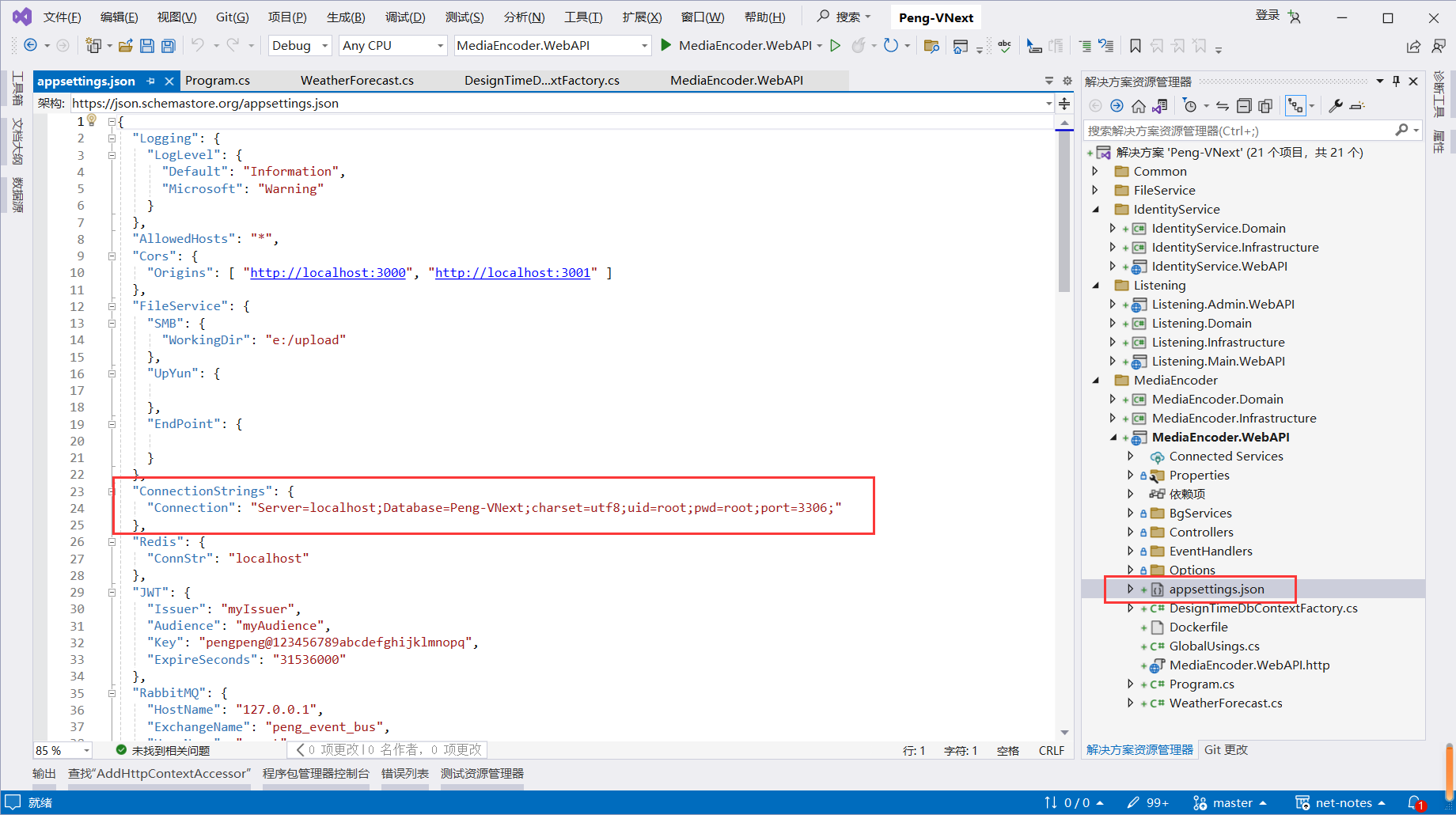Open the Git(G) menu
The width and height of the screenshot is (1456, 815).
(x=232, y=17)
